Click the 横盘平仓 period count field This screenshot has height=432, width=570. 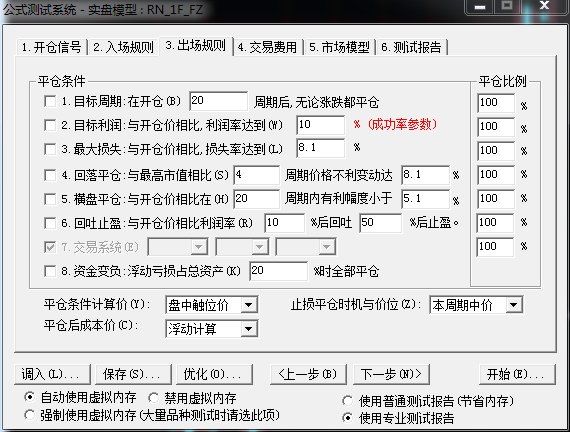[x=257, y=199]
